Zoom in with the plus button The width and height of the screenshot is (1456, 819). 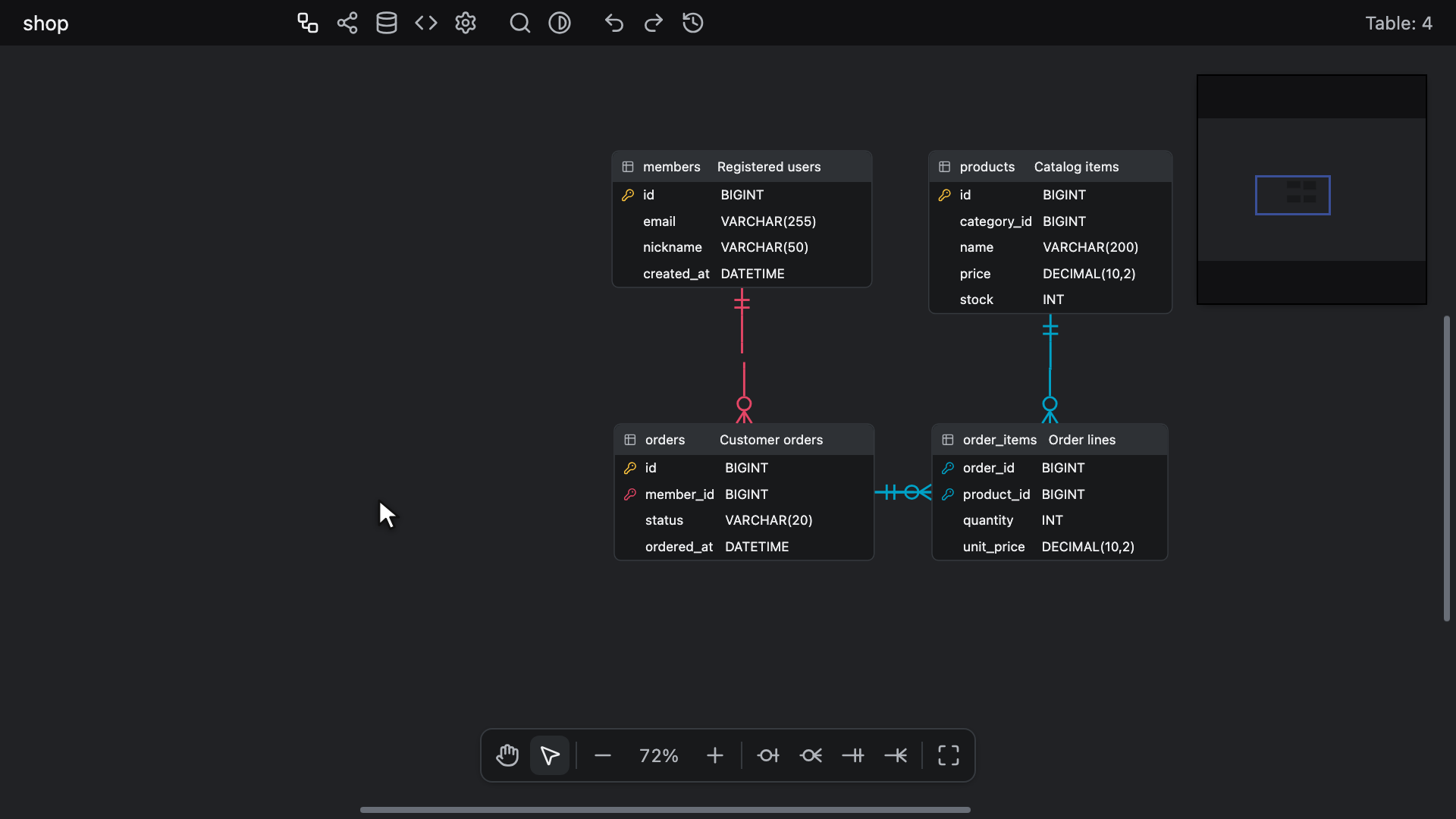click(x=714, y=755)
